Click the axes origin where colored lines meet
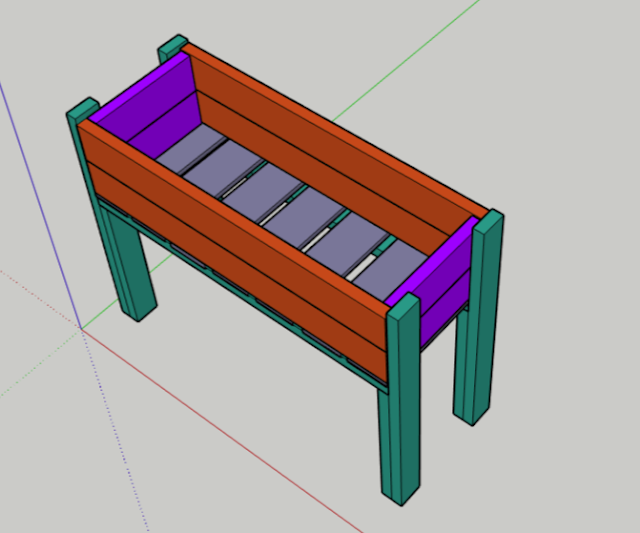The image size is (640, 533). 81,329
